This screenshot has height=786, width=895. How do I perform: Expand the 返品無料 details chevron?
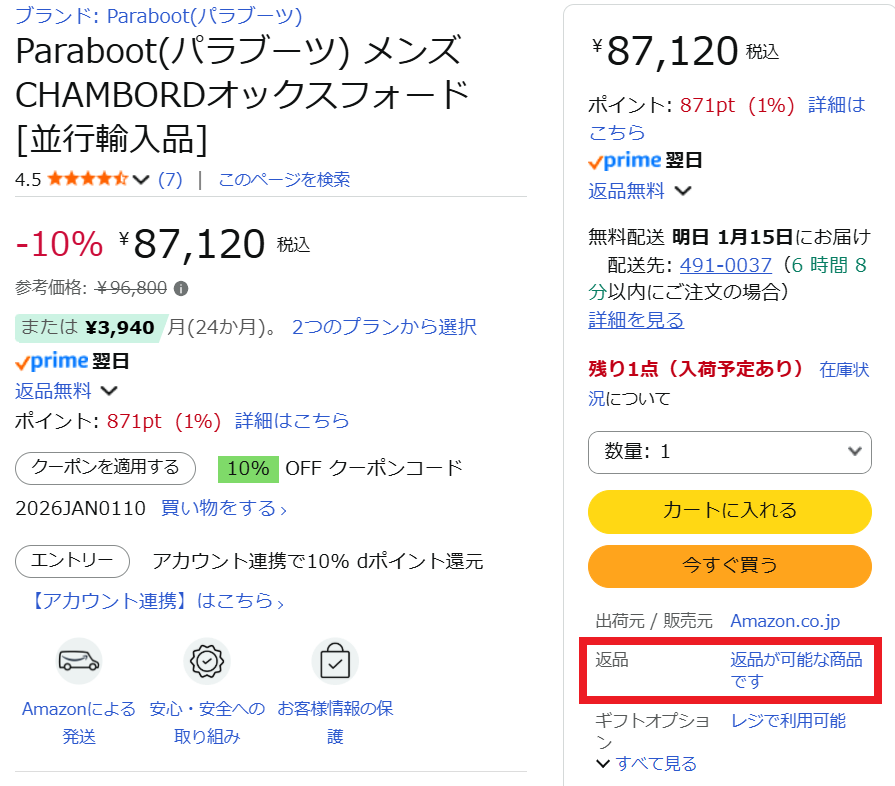click(x=107, y=391)
